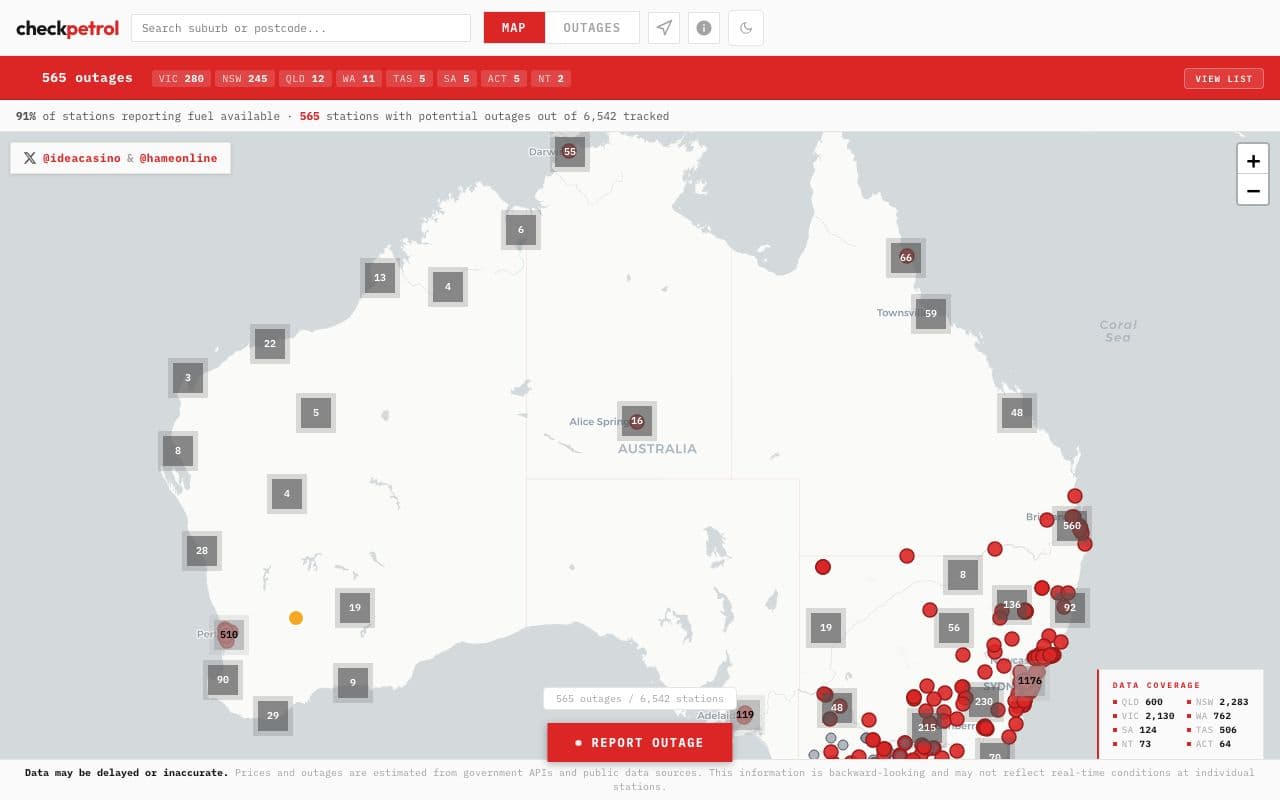This screenshot has width=1280, height=800.
Task: Click the checkpetrol logo
Action: [67, 28]
